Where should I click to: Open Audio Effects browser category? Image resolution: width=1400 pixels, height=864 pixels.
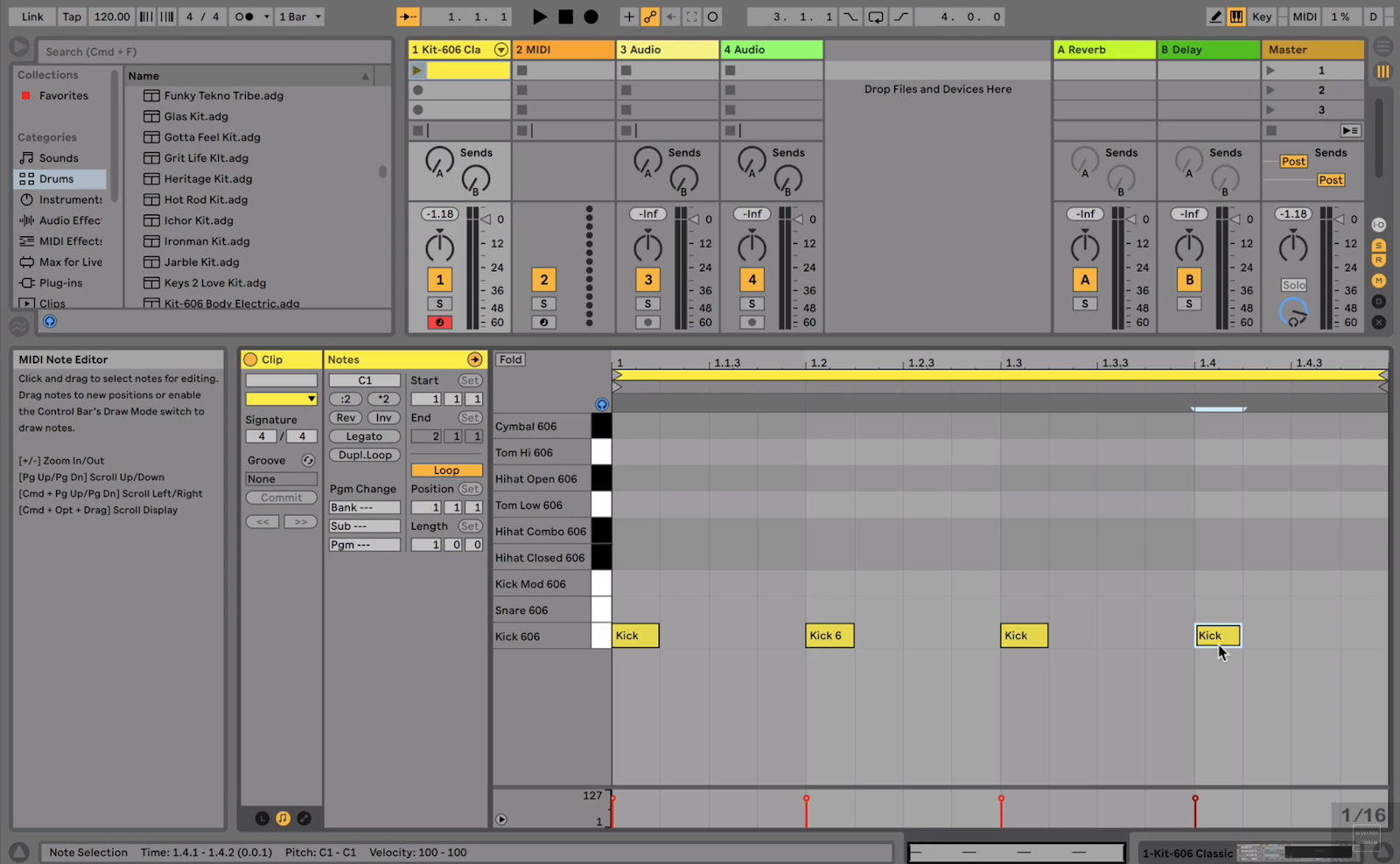coord(70,220)
